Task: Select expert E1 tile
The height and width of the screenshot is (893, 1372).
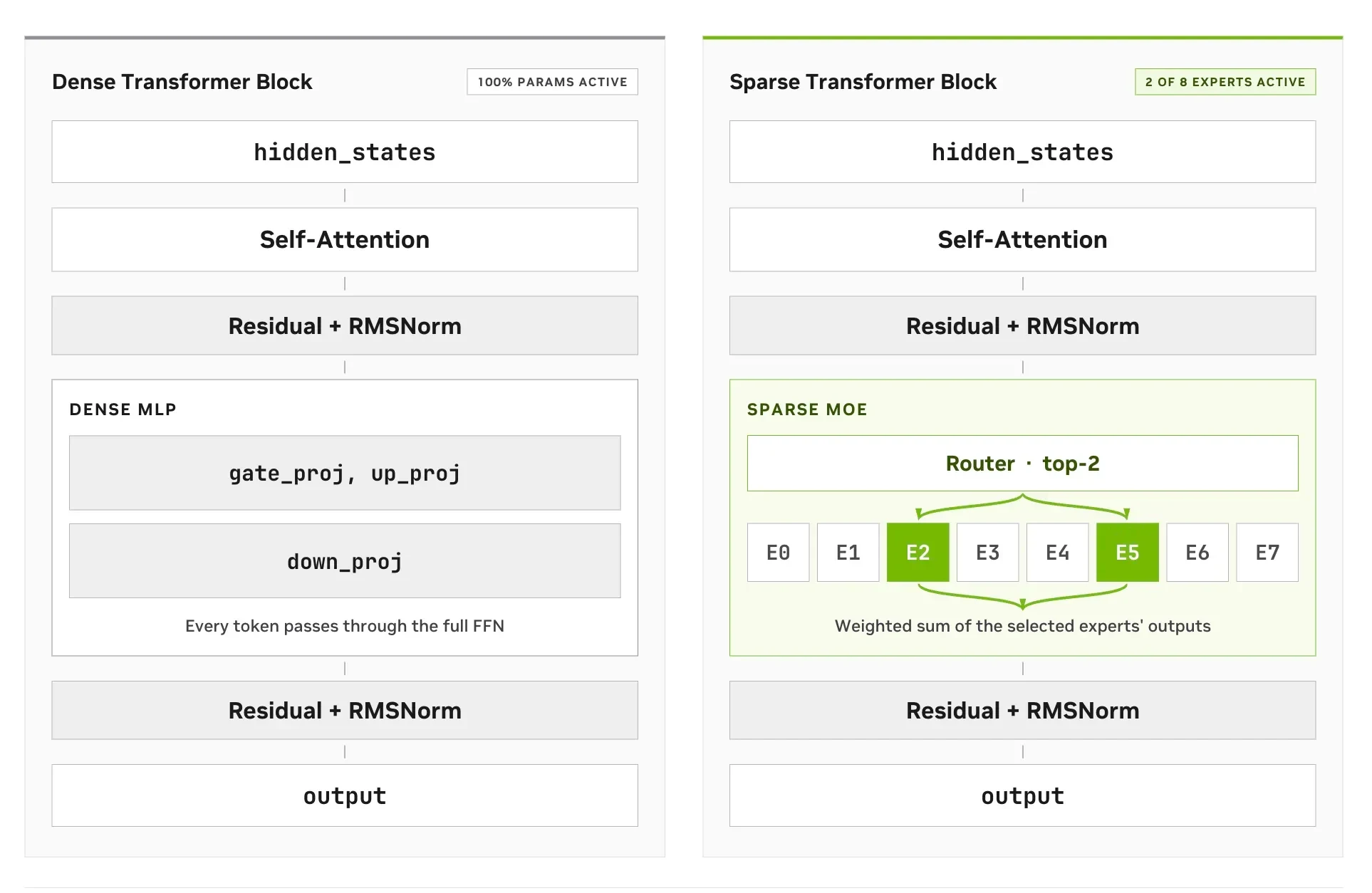Action: pyautogui.click(x=848, y=553)
